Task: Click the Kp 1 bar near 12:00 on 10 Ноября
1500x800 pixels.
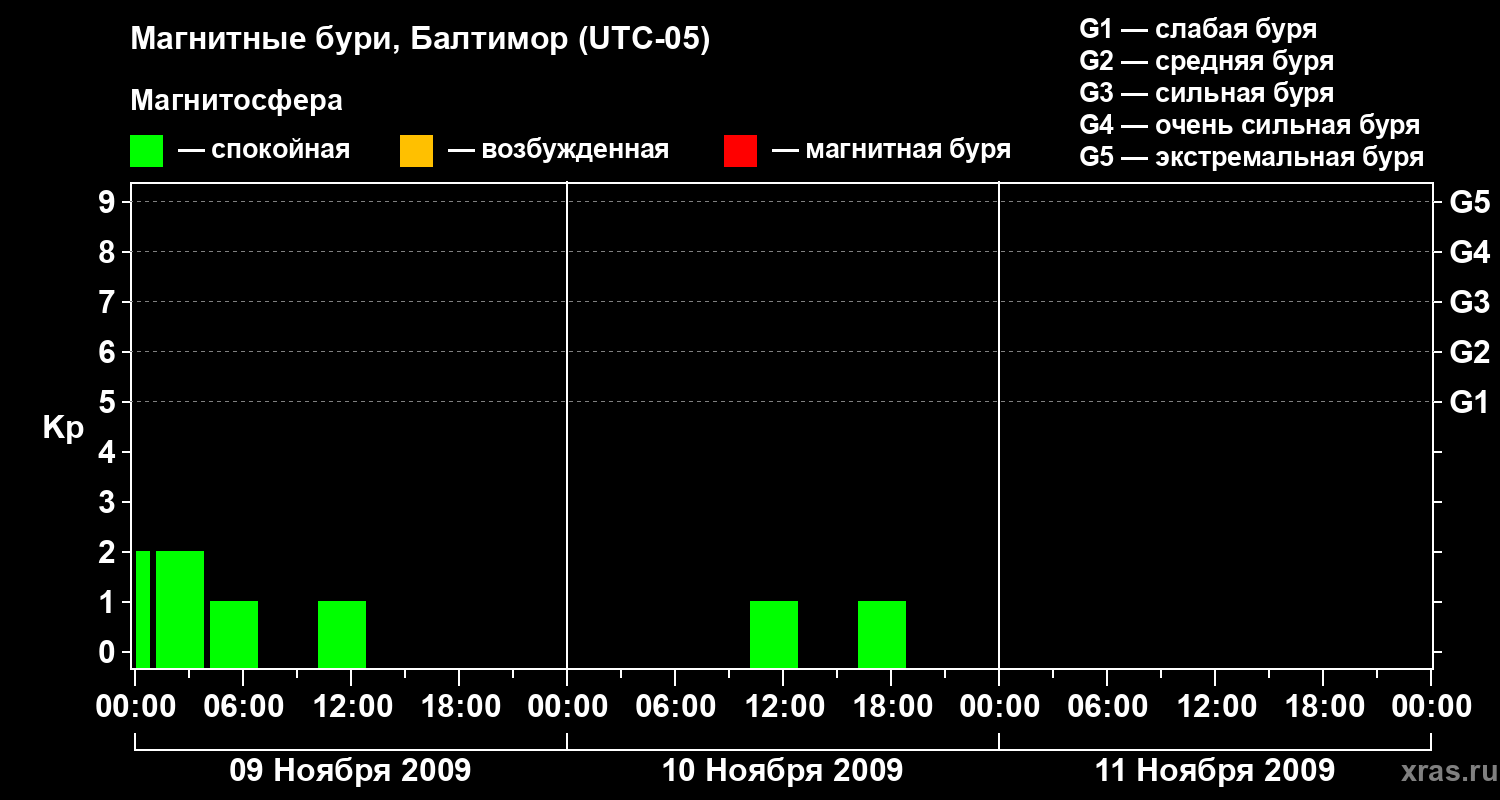Action: point(774,634)
